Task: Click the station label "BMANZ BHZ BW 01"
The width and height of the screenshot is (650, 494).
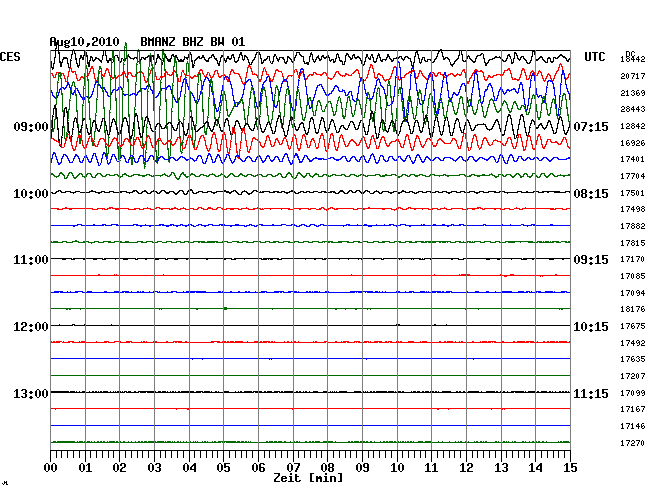Action: pos(193,42)
